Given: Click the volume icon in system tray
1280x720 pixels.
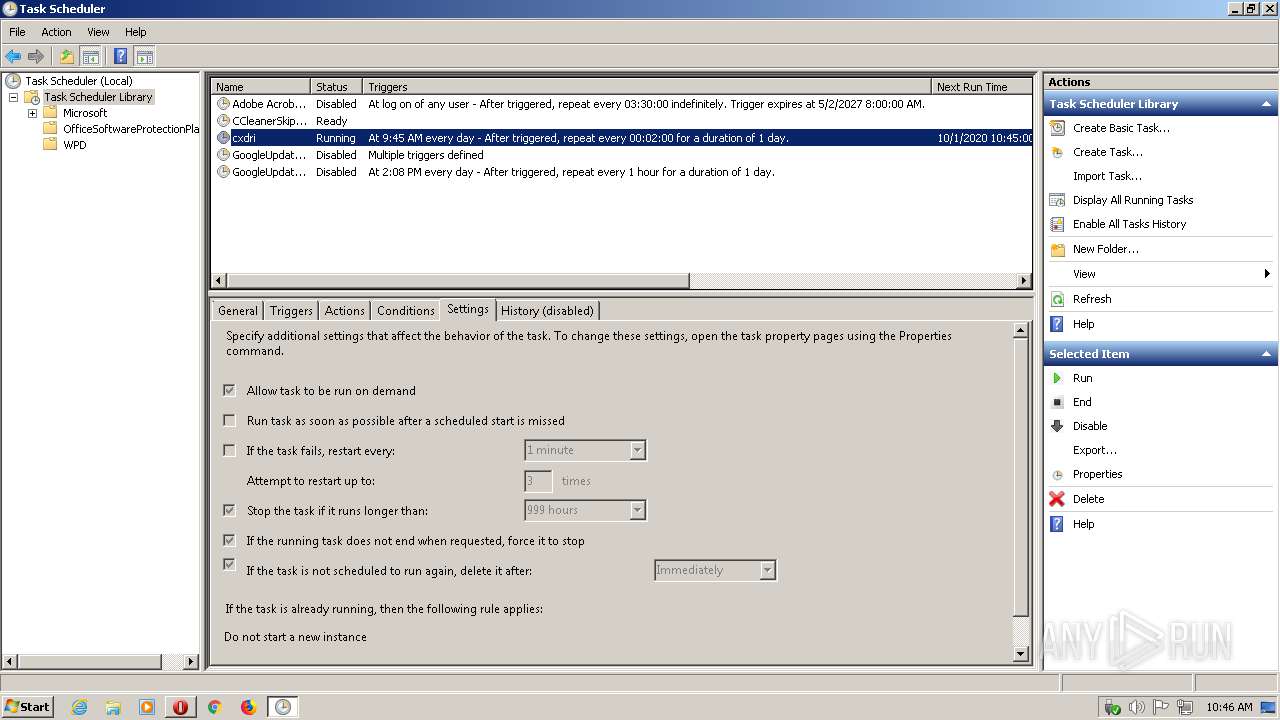Looking at the screenshot, I should 1137,707.
